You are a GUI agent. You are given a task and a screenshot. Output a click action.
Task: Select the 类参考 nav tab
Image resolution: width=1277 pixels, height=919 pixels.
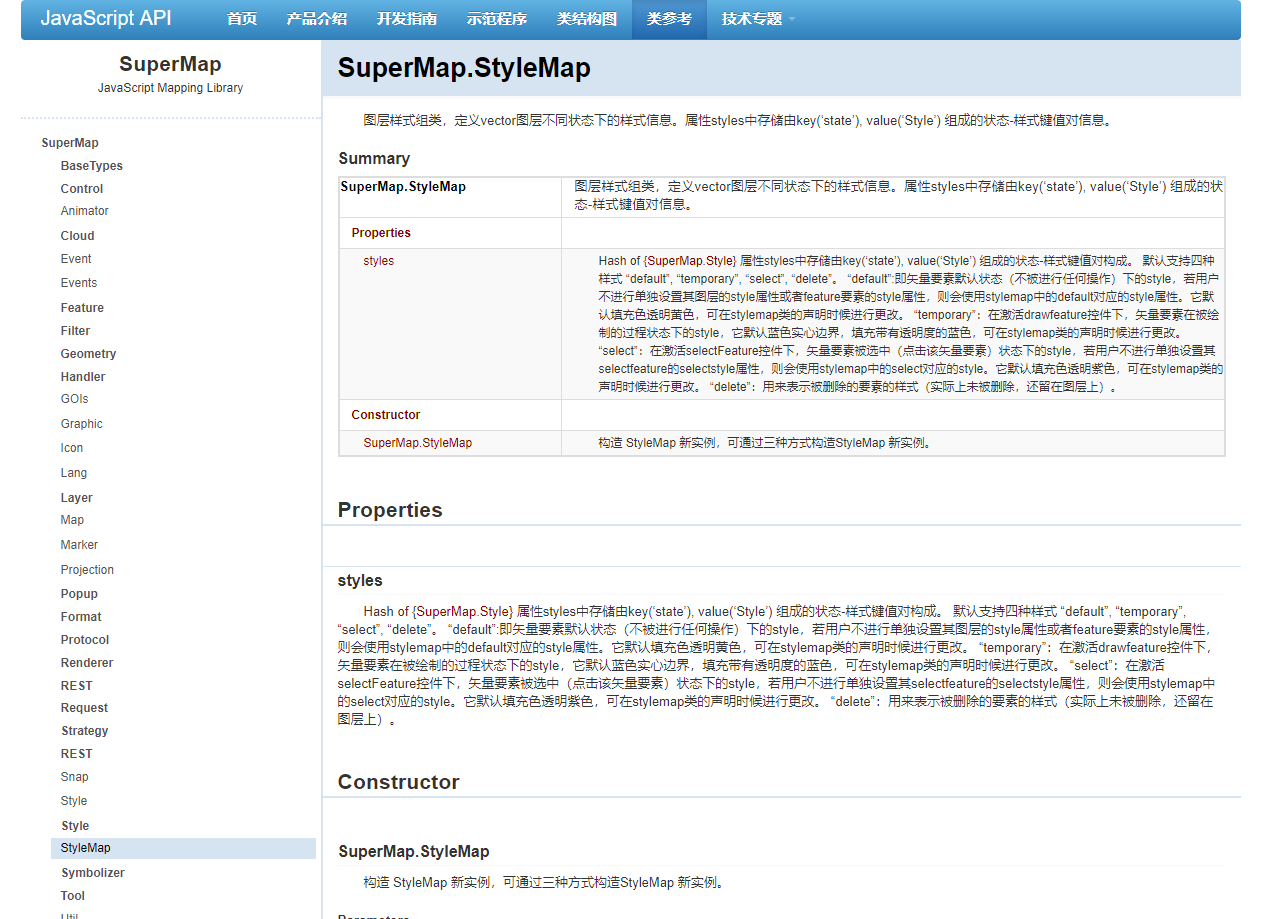pos(669,19)
